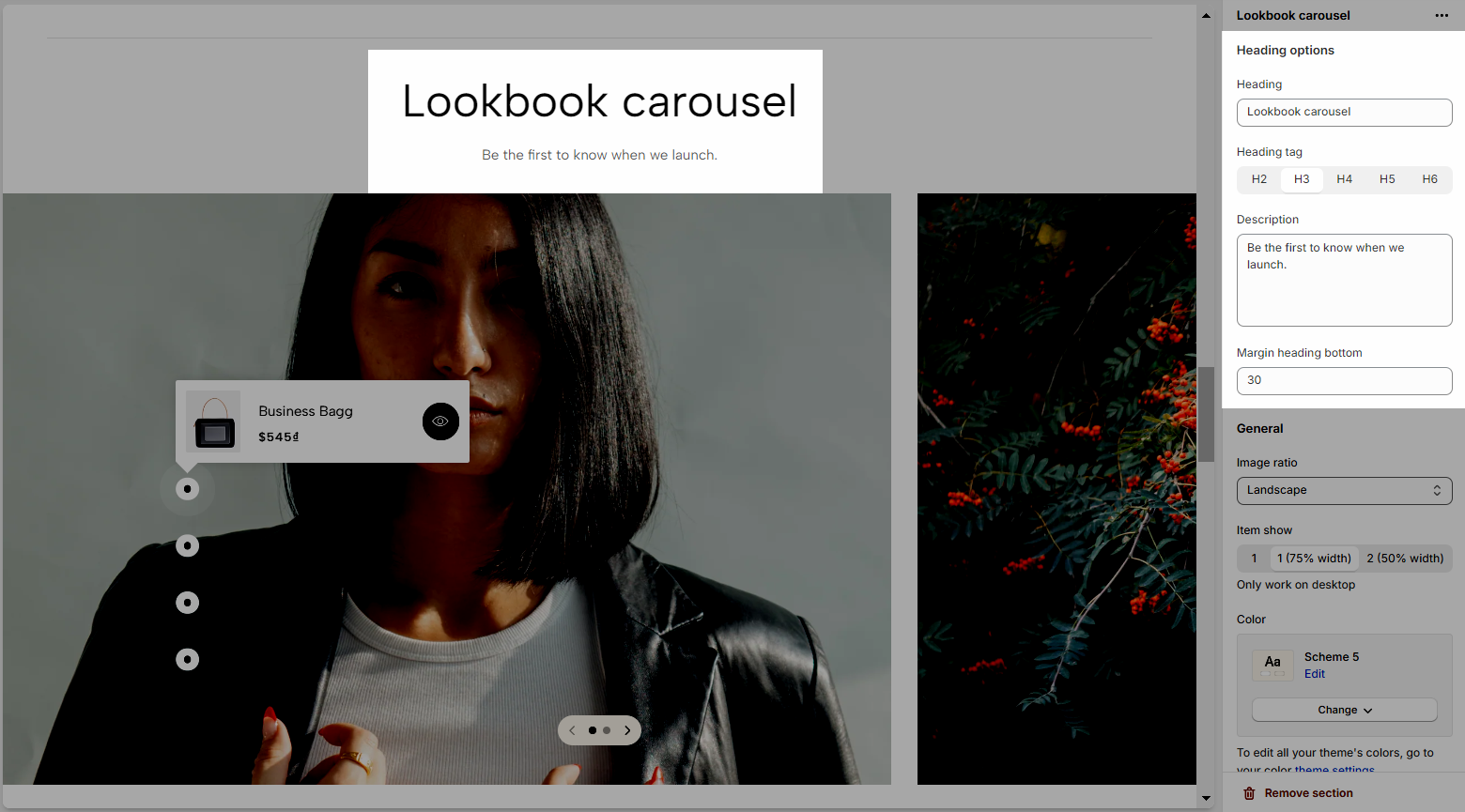The width and height of the screenshot is (1465, 812).
Task: Click the preview vertical scrollbar thumb
Action: [x=1206, y=414]
